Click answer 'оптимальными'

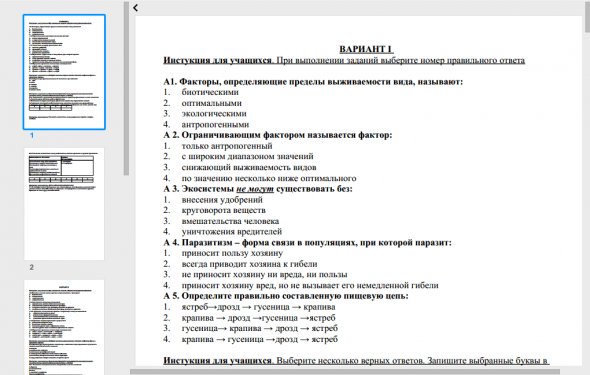[211, 103]
